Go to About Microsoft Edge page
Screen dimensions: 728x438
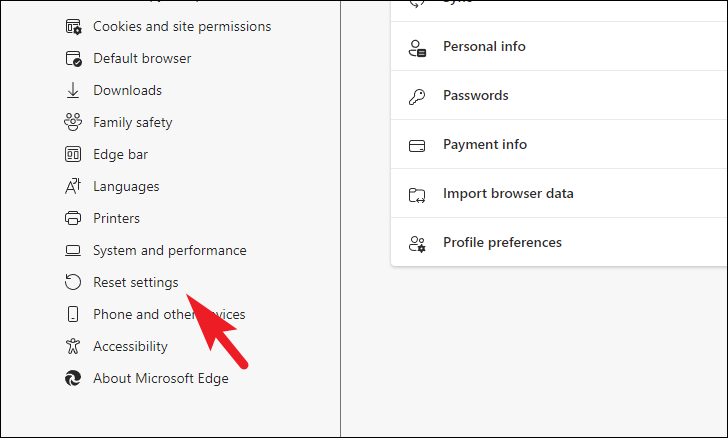click(160, 378)
